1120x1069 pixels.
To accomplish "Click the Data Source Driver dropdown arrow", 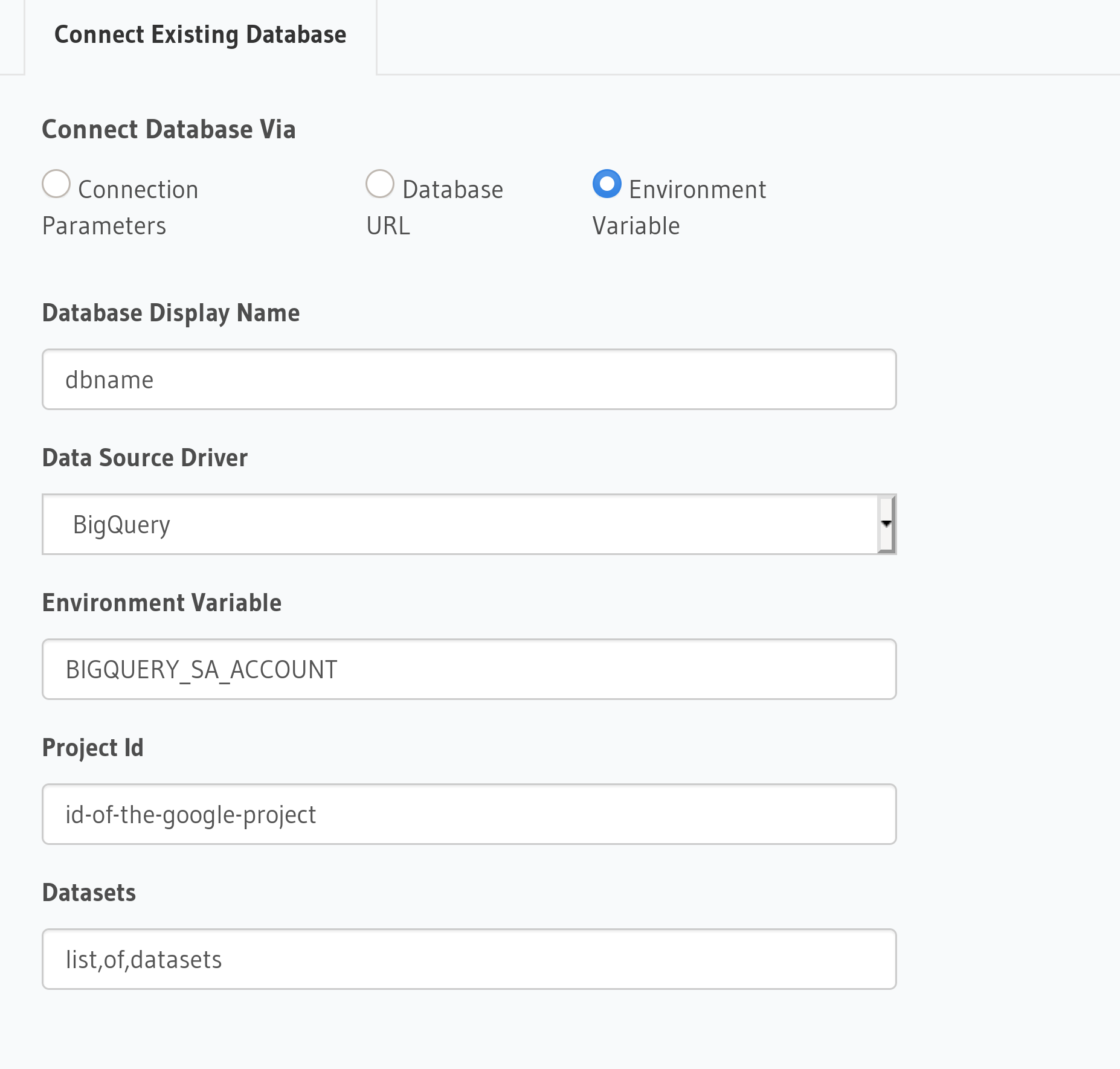I will tap(886, 524).
